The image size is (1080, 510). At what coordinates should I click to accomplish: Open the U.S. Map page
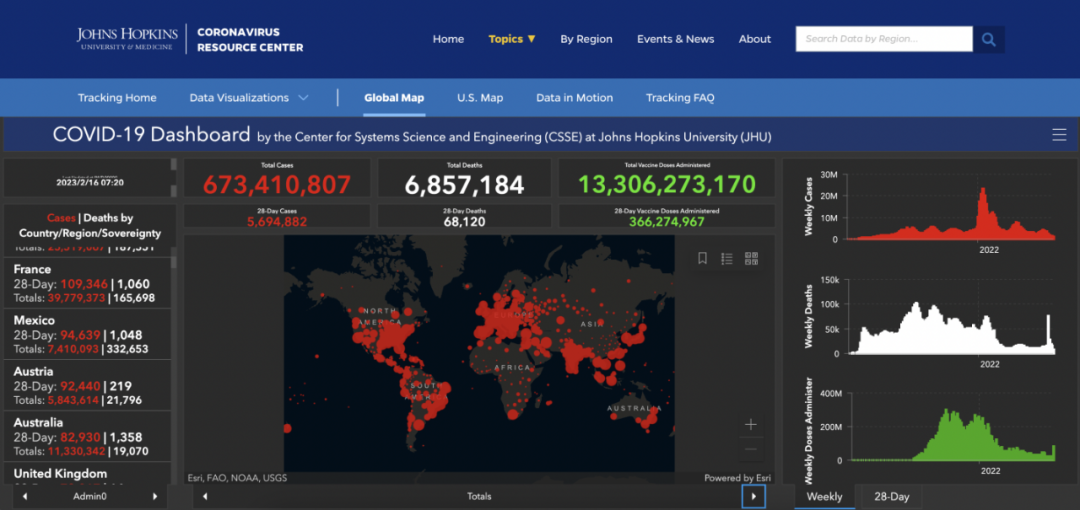(480, 98)
